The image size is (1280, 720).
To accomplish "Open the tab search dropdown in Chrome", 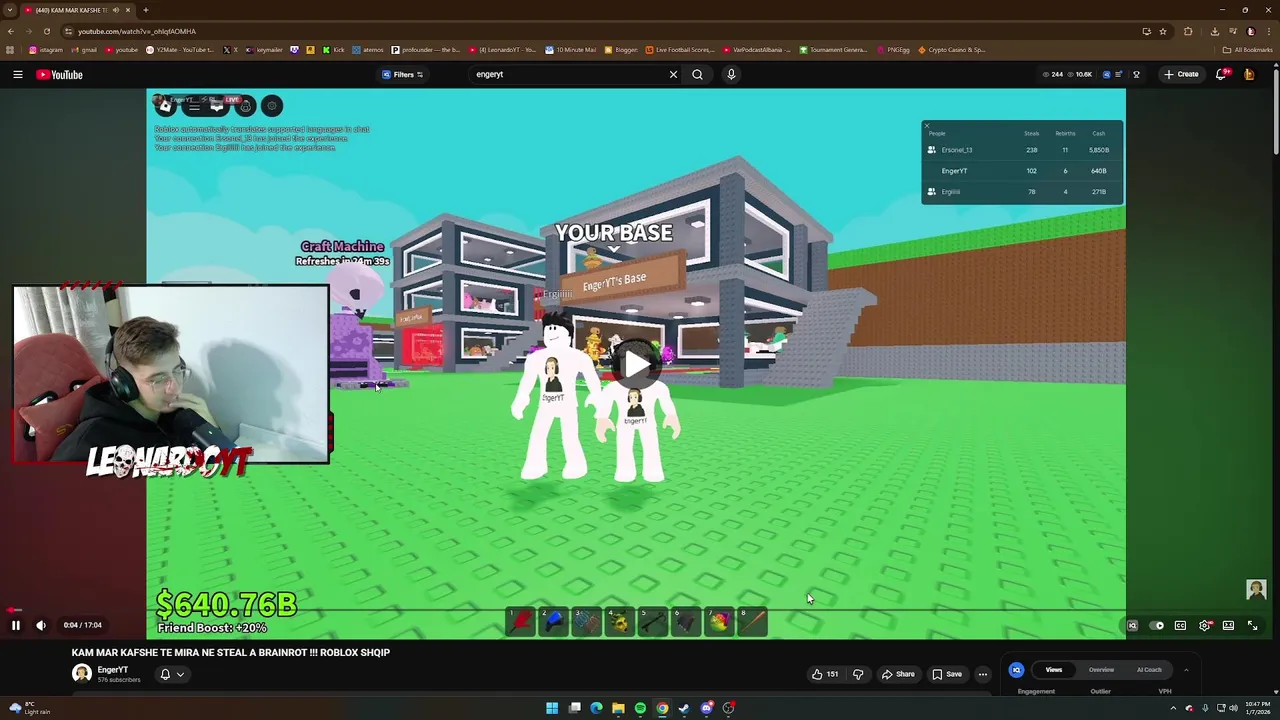I will 10,10.
